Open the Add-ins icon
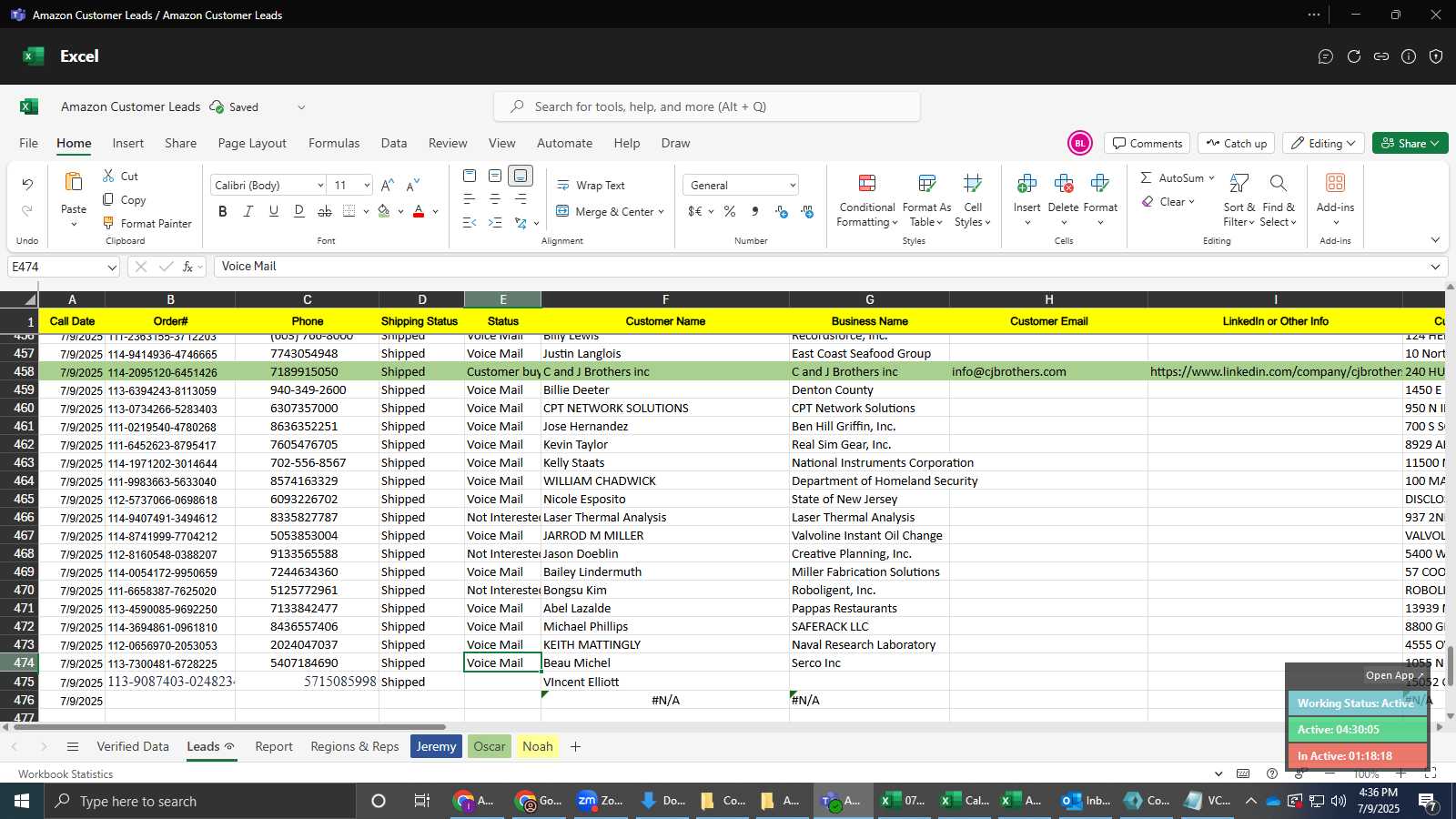 [x=1335, y=183]
